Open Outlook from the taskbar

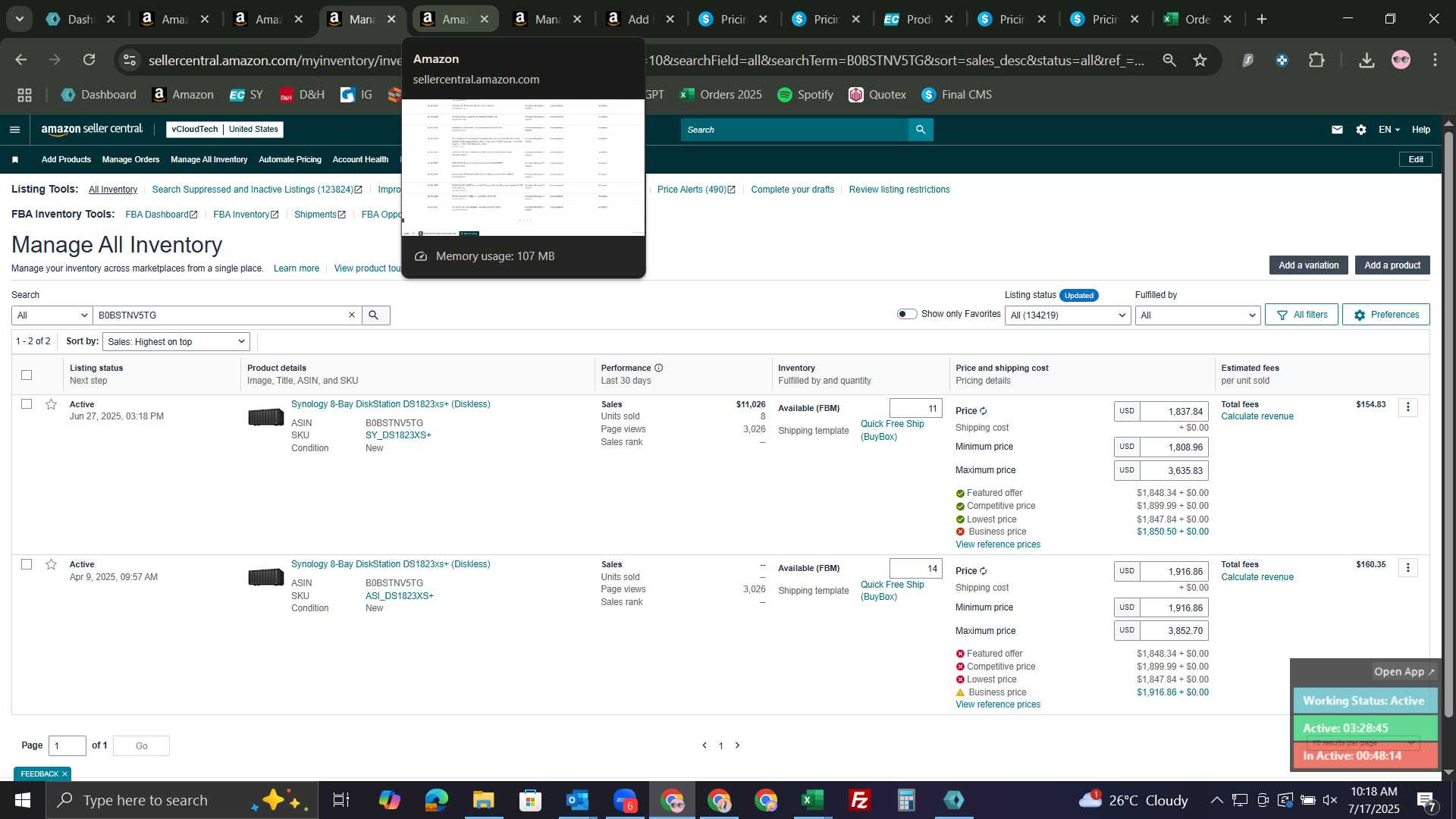(577, 800)
